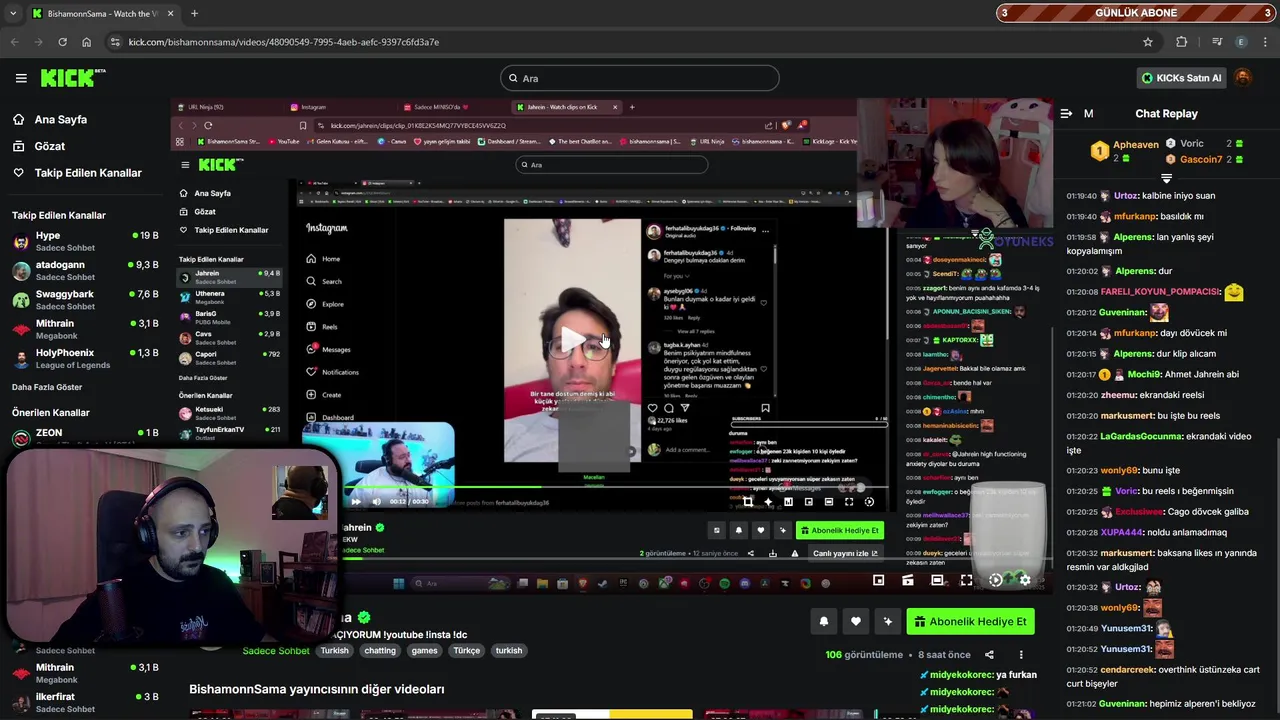Screen dimensions: 1280x720
Task: Open the Ana Sayfa home page
Action: (60, 119)
